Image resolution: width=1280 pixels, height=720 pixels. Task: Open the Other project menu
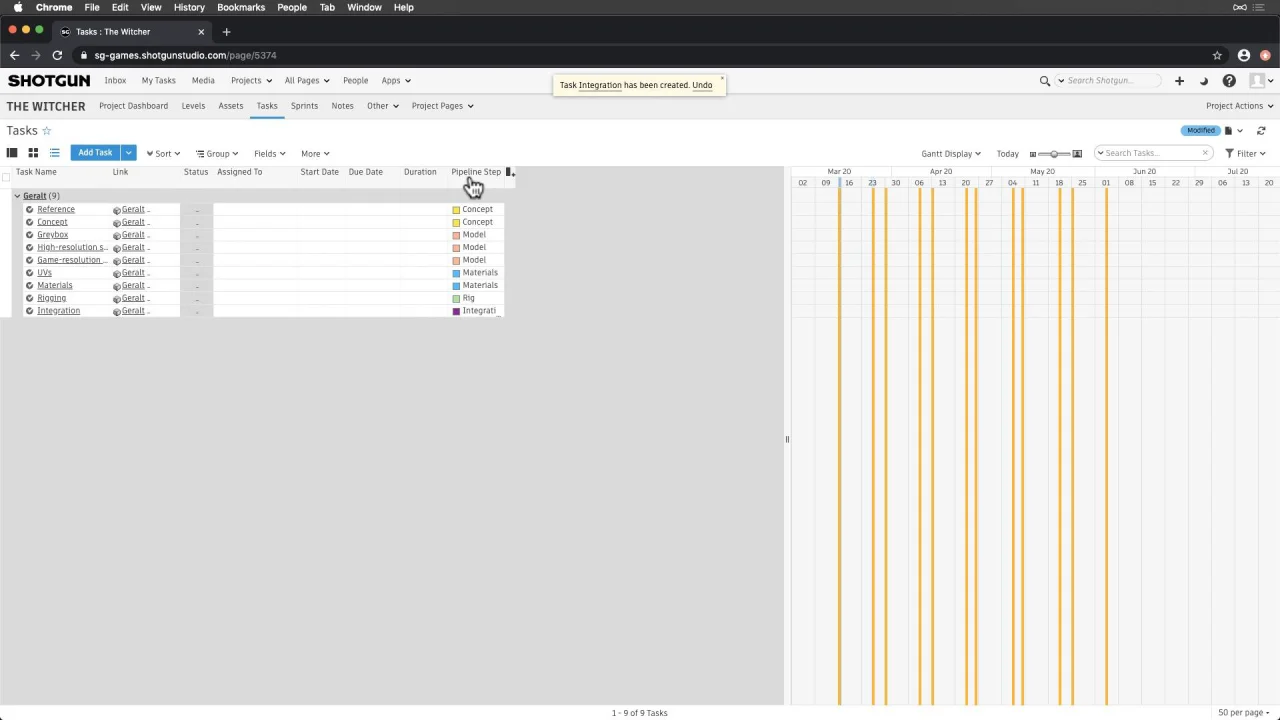click(x=382, y=106)
